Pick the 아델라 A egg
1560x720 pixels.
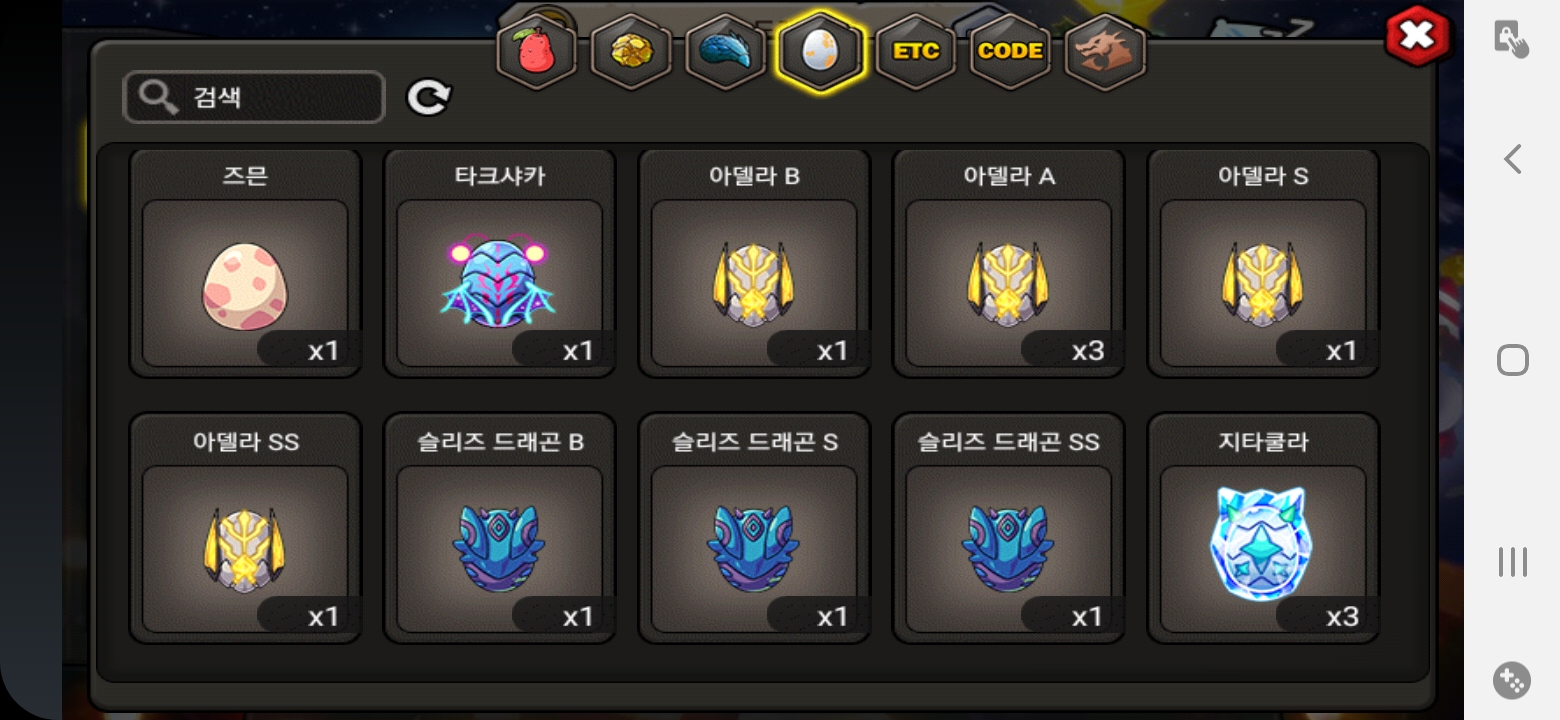(x=1008, y=263)
